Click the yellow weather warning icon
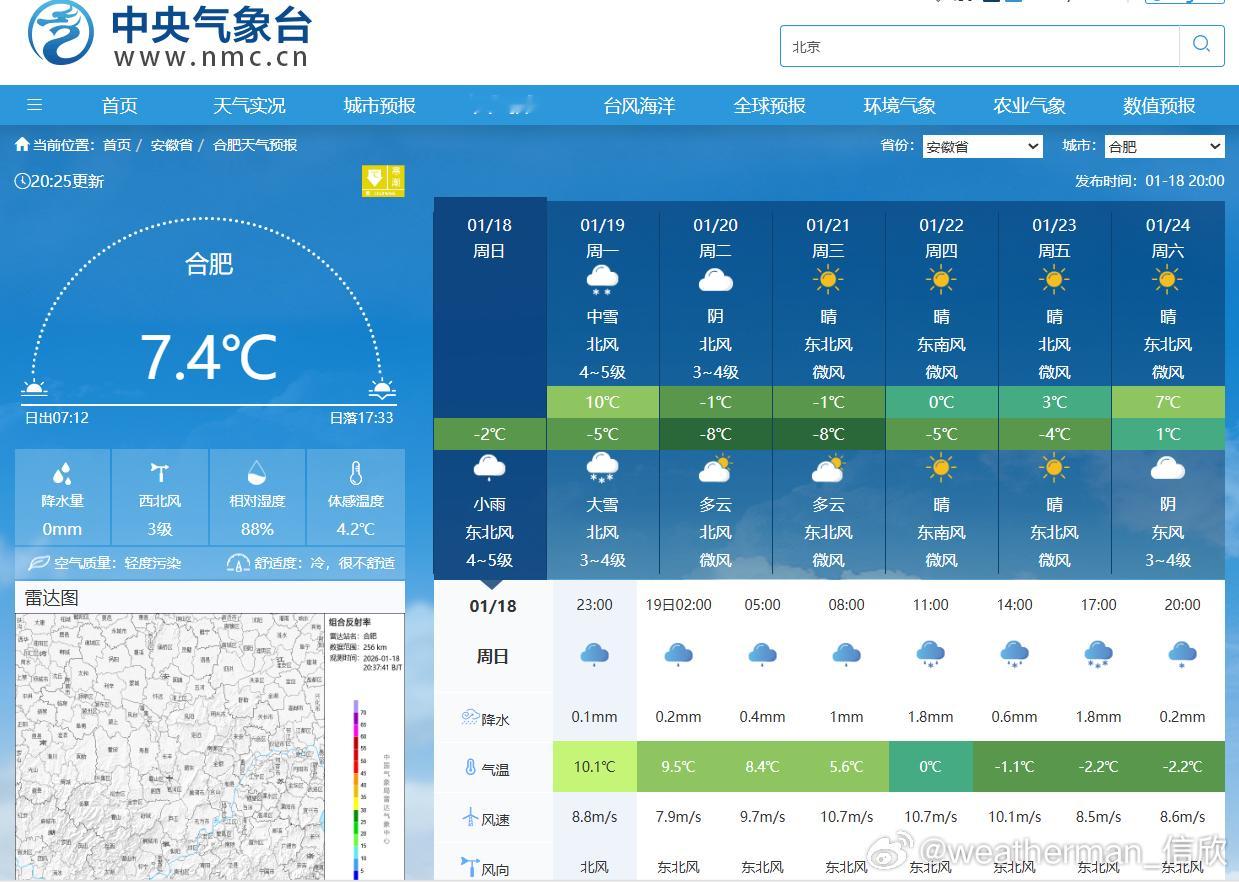The height and width of the screenshot is (882, 1239). pyautogui.click(x=384, y=181)
